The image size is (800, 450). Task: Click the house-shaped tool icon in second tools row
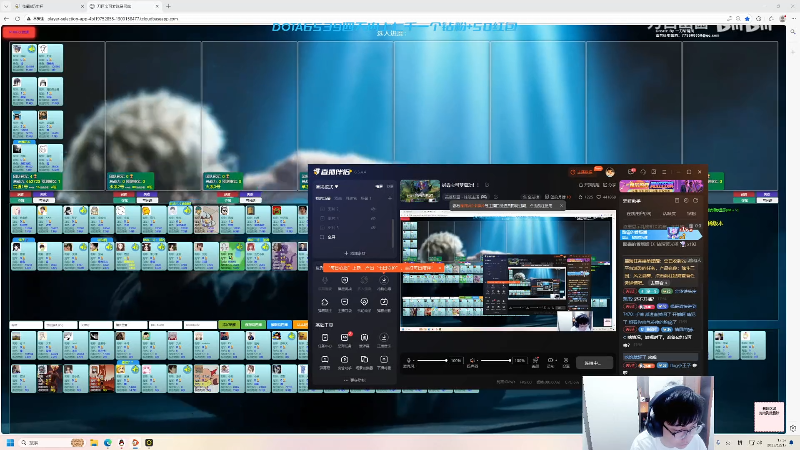[x=324, y=303]
